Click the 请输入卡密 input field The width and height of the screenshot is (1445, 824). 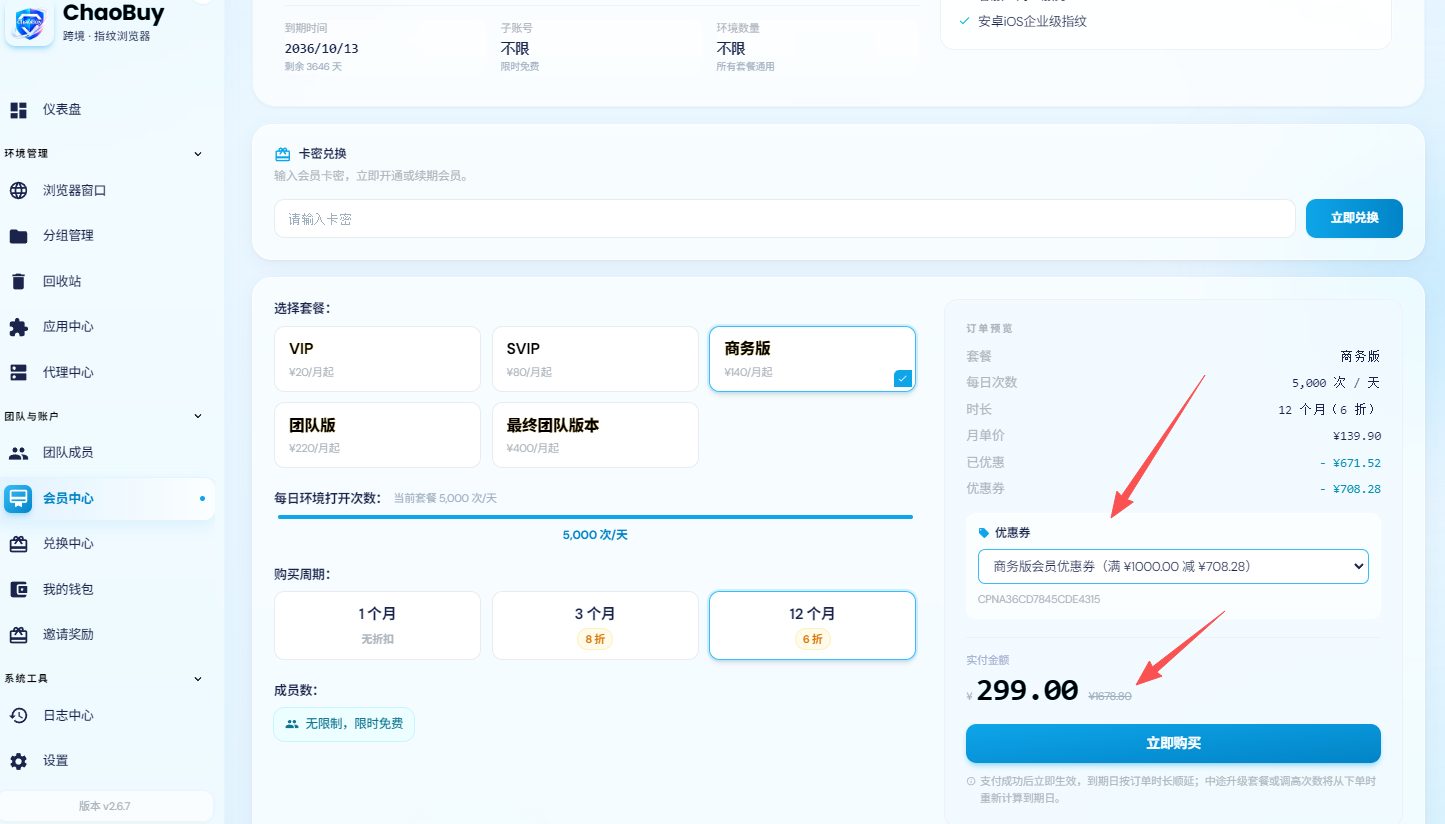pos(785,218)
